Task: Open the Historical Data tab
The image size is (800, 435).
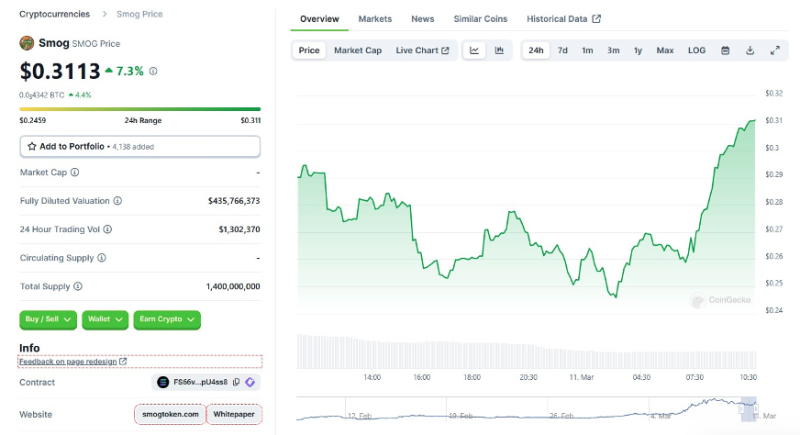Action: [564, 19]
